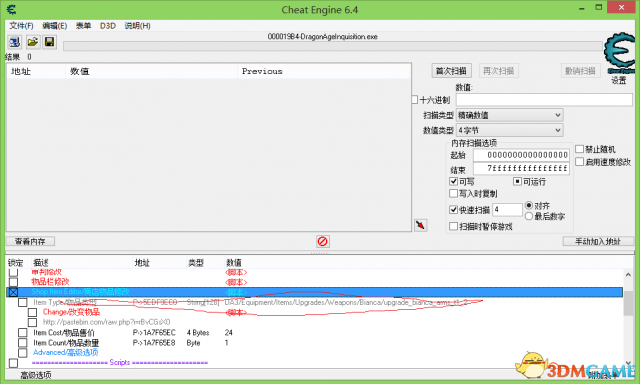Click the 设置 label under the logo

(619, 80)
